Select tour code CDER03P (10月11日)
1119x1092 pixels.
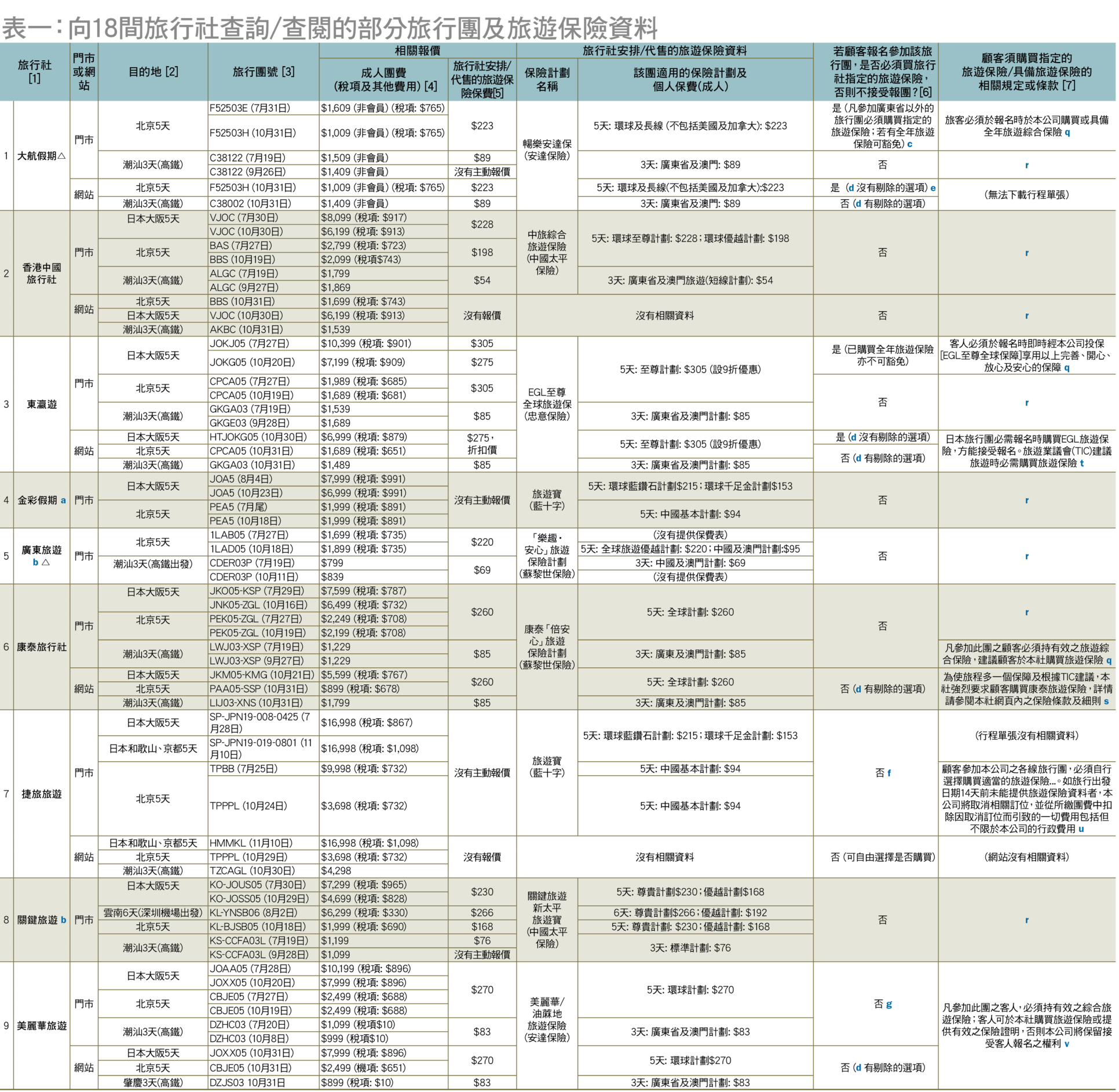pyautogui.click(x=254, y=577)
